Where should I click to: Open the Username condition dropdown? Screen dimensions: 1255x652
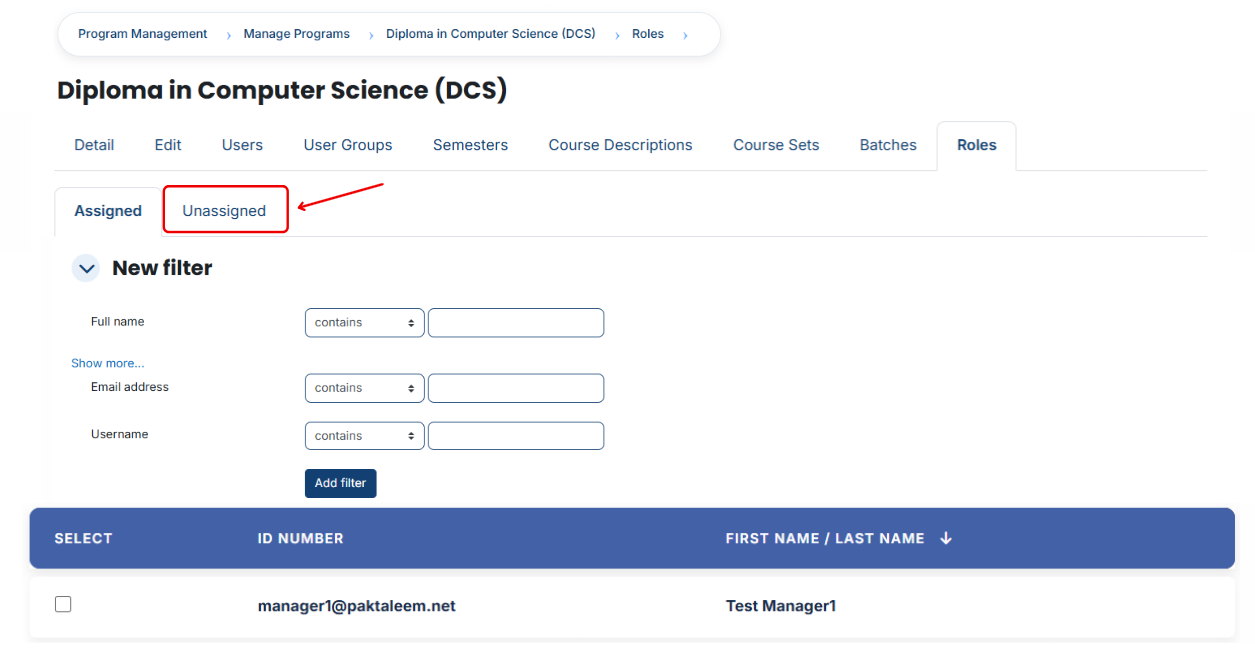(x=364, y=436)
